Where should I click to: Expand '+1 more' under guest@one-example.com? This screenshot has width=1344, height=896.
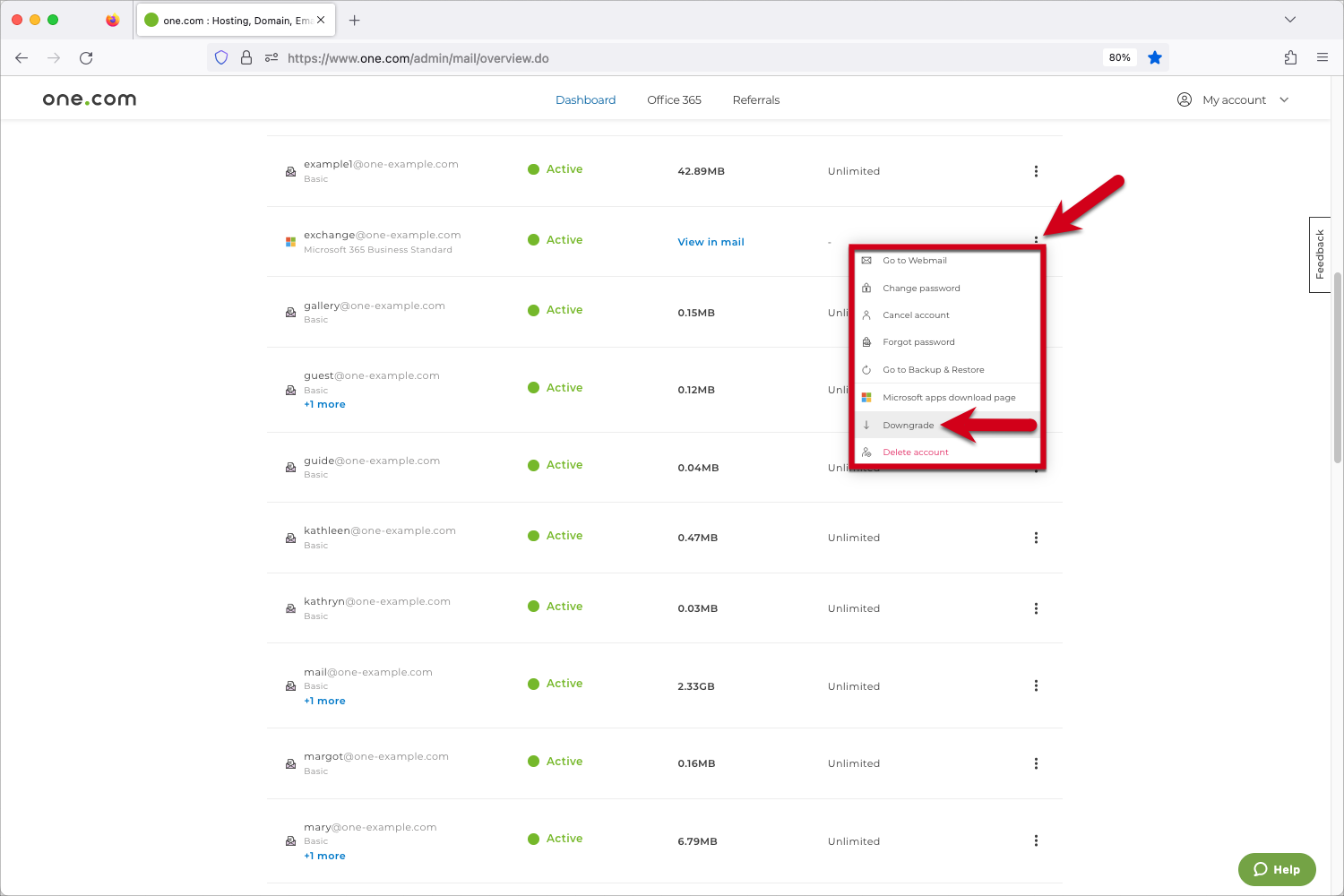(324, 404)
